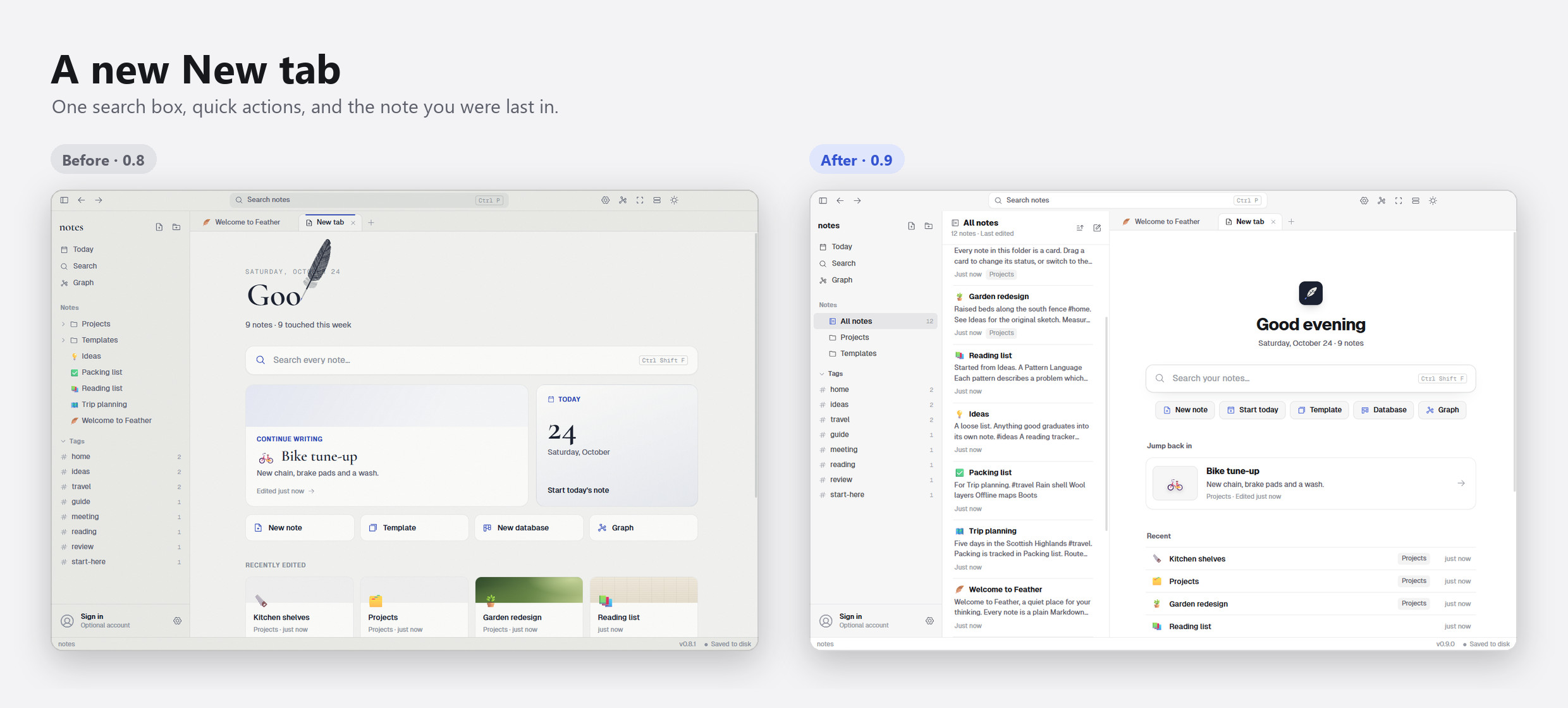Toggle sidebar in After 0.9 window
Viewport: 1568px width, 708px height.
point(823,200)
